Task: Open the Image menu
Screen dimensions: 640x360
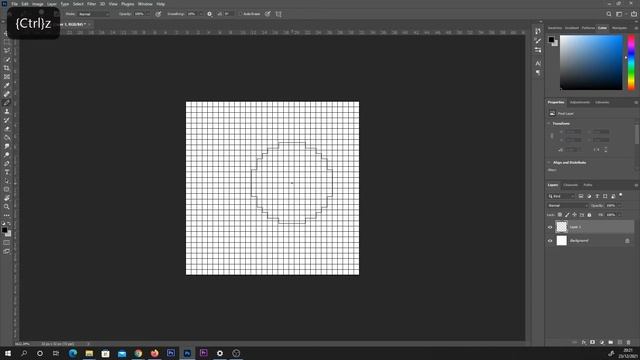Action: click(x=38, y=4)
